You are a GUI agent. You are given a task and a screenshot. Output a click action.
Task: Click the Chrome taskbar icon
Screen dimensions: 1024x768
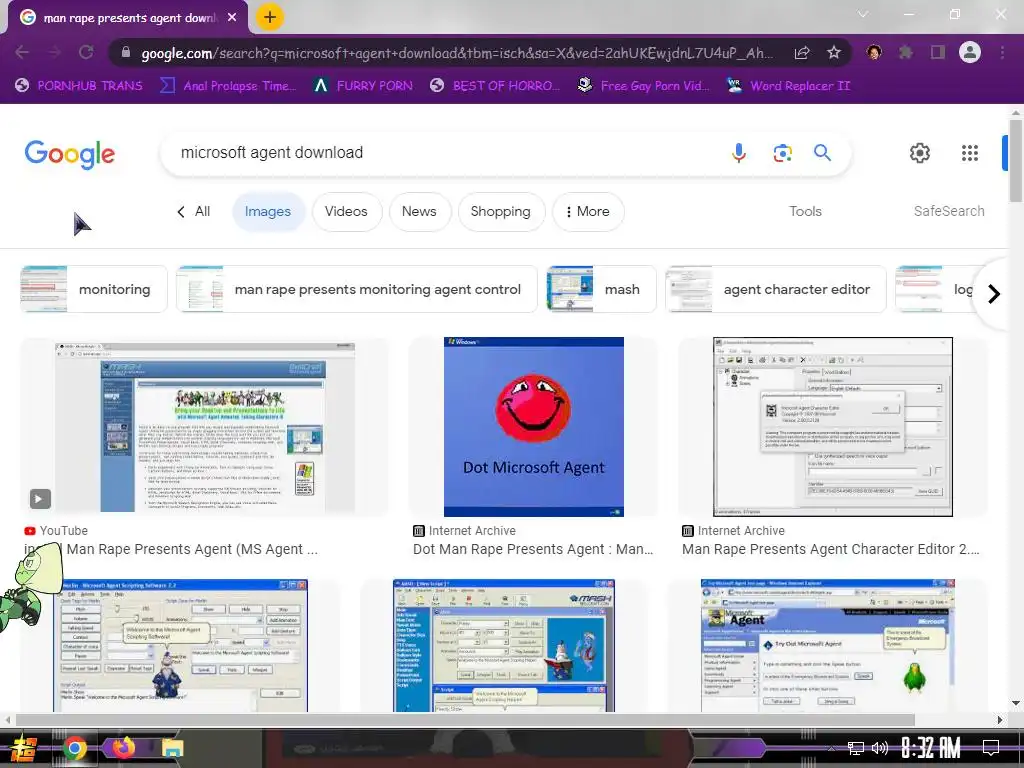click(x=74, y=748)
